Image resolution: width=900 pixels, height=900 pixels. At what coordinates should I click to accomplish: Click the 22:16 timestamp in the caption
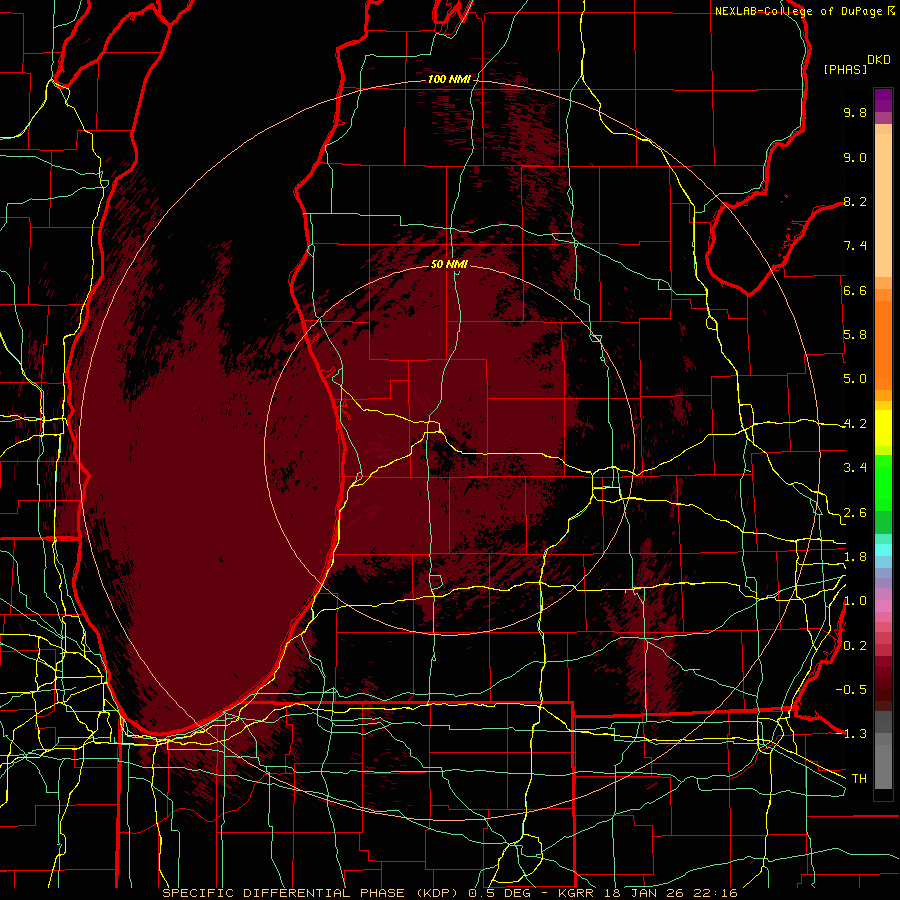[714, 893]
